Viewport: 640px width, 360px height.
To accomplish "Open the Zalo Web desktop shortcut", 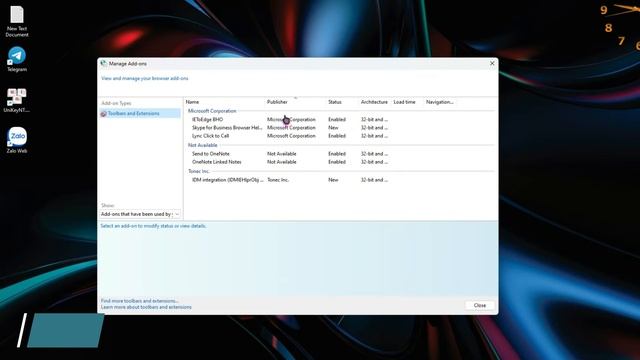I will 17,140.
